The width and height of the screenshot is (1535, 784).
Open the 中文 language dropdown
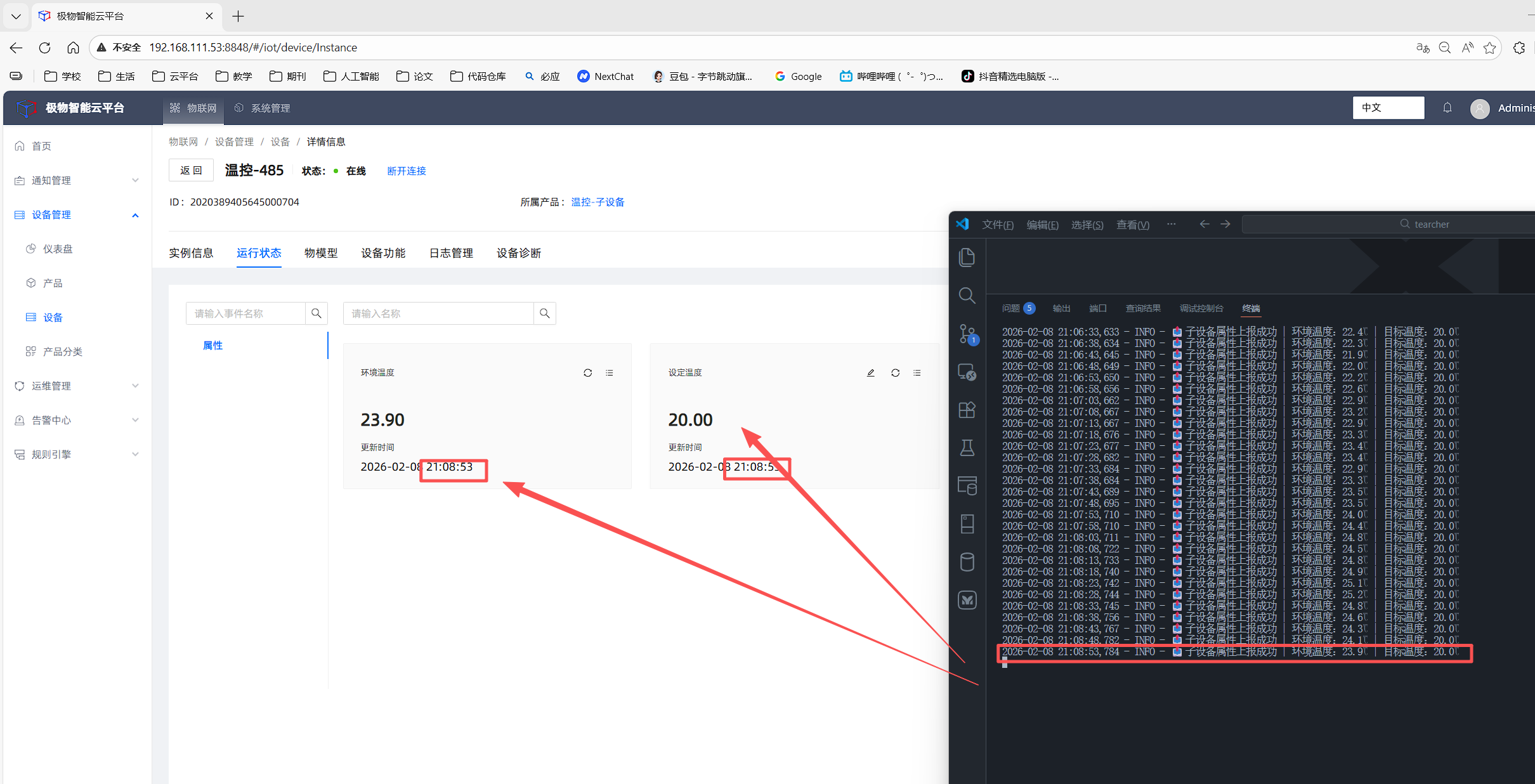[1388, 108]
